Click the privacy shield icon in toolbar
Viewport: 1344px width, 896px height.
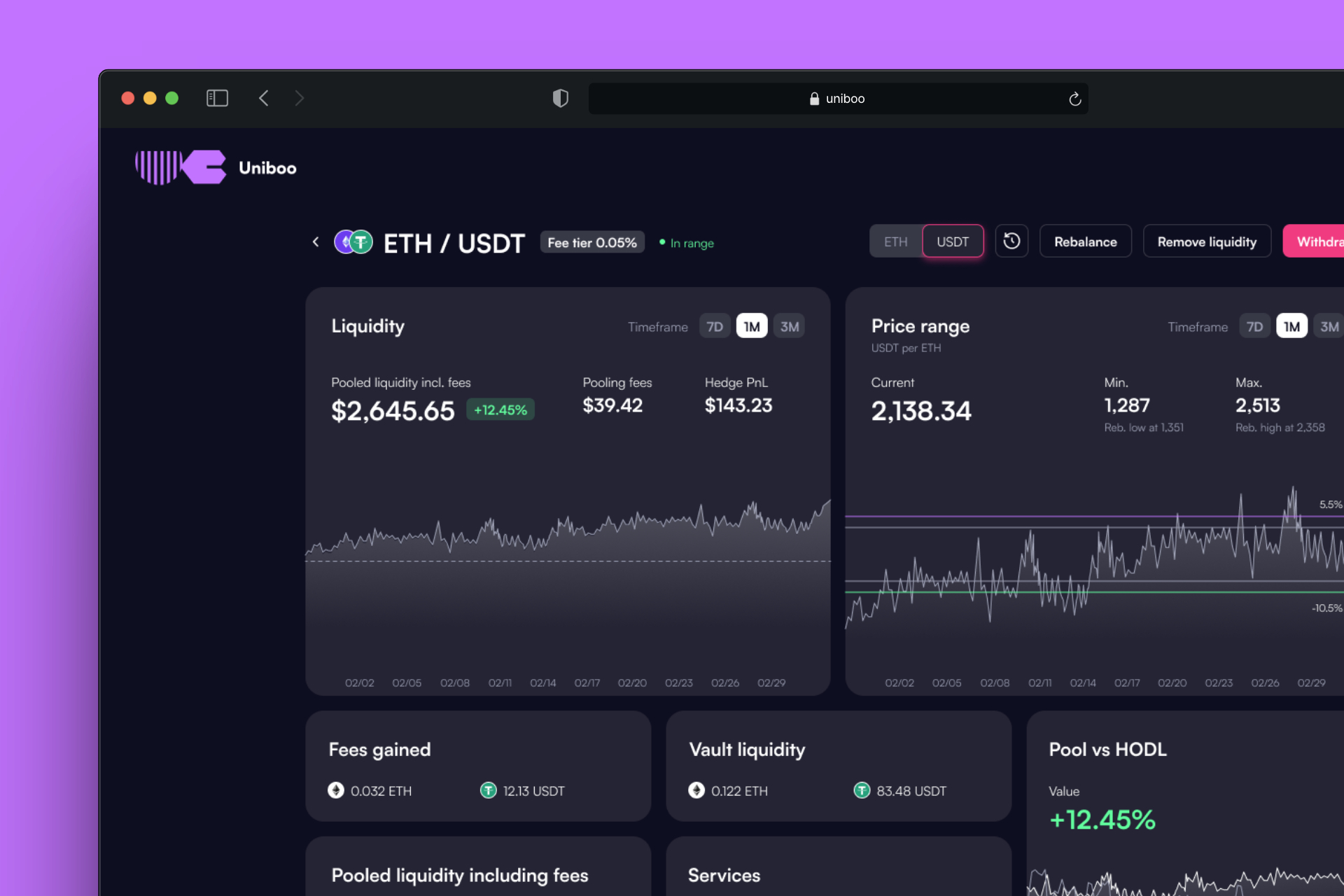[x=560, y=98]
